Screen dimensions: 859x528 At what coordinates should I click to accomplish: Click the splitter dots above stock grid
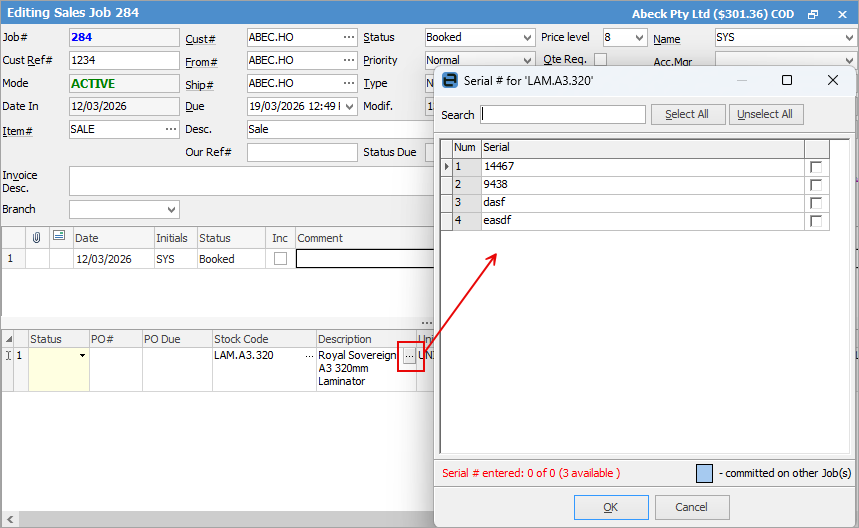pos(427,323)
